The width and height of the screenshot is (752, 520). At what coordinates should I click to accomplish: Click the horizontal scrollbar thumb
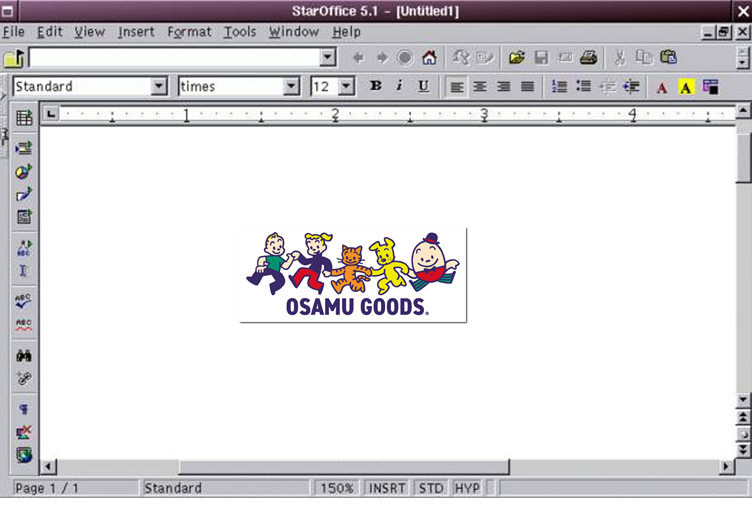344,467
